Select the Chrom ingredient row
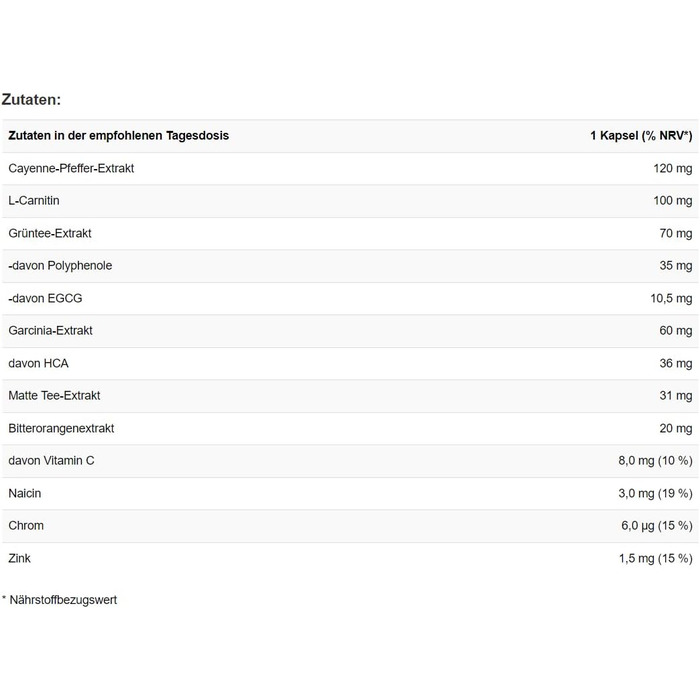The image size is (700, 700). point(26,525)
